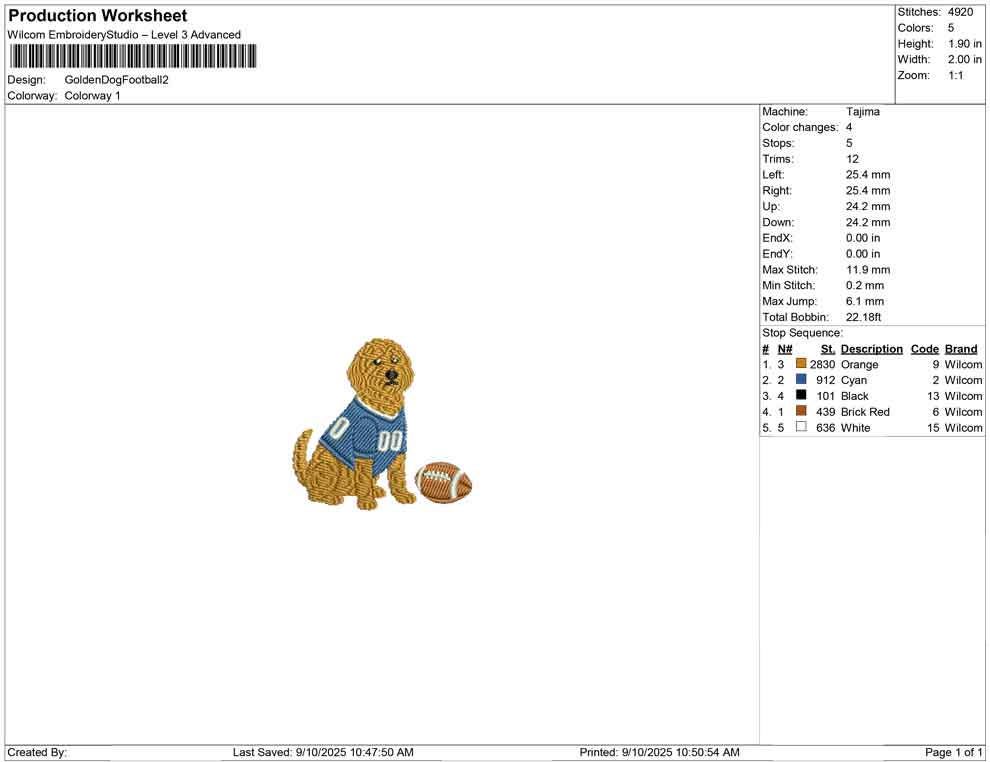990x762 pixels.
Task: Click the design barcode image
Action: (x=132, y=57)
